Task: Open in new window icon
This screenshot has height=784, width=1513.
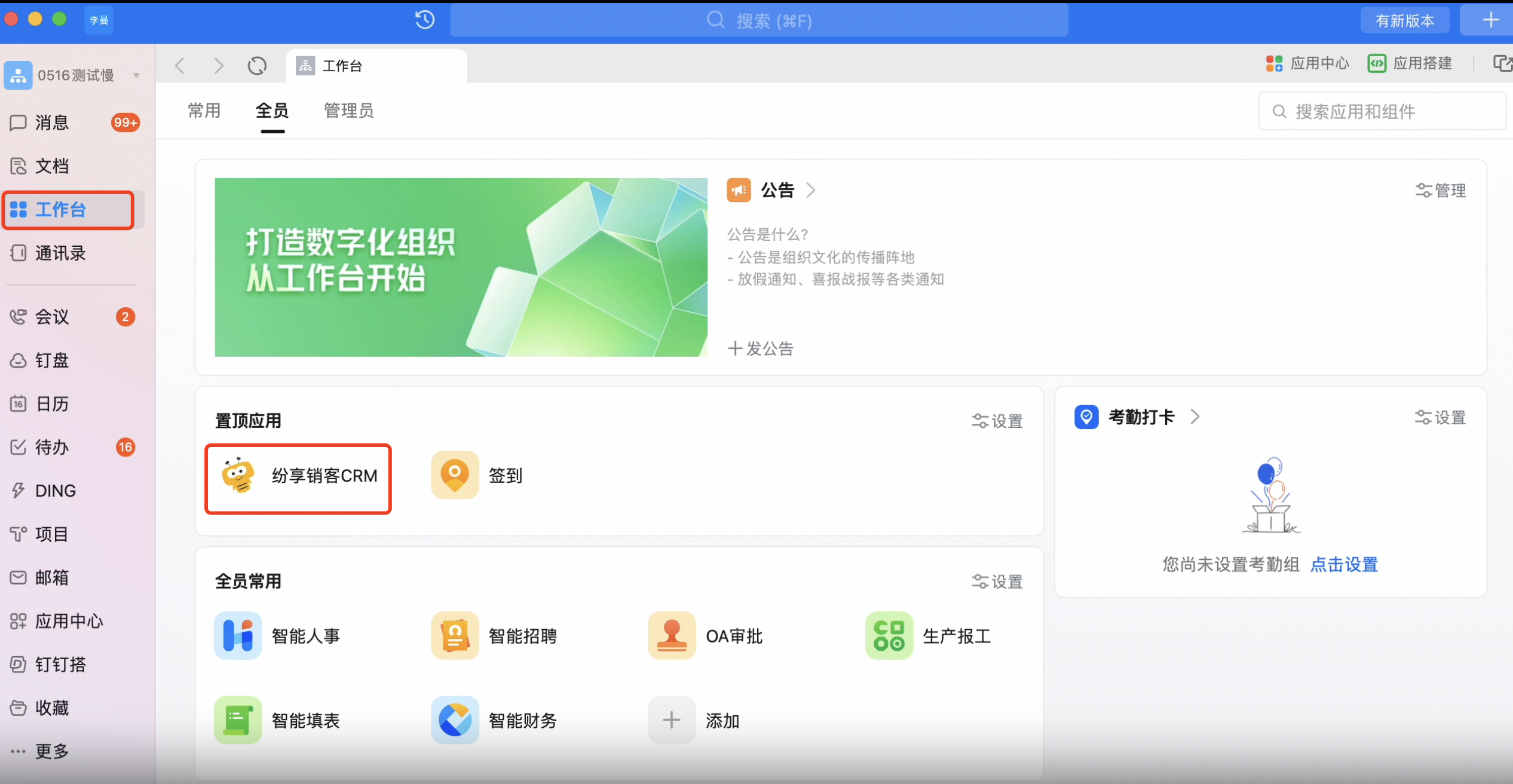Action: (1502, 63)
